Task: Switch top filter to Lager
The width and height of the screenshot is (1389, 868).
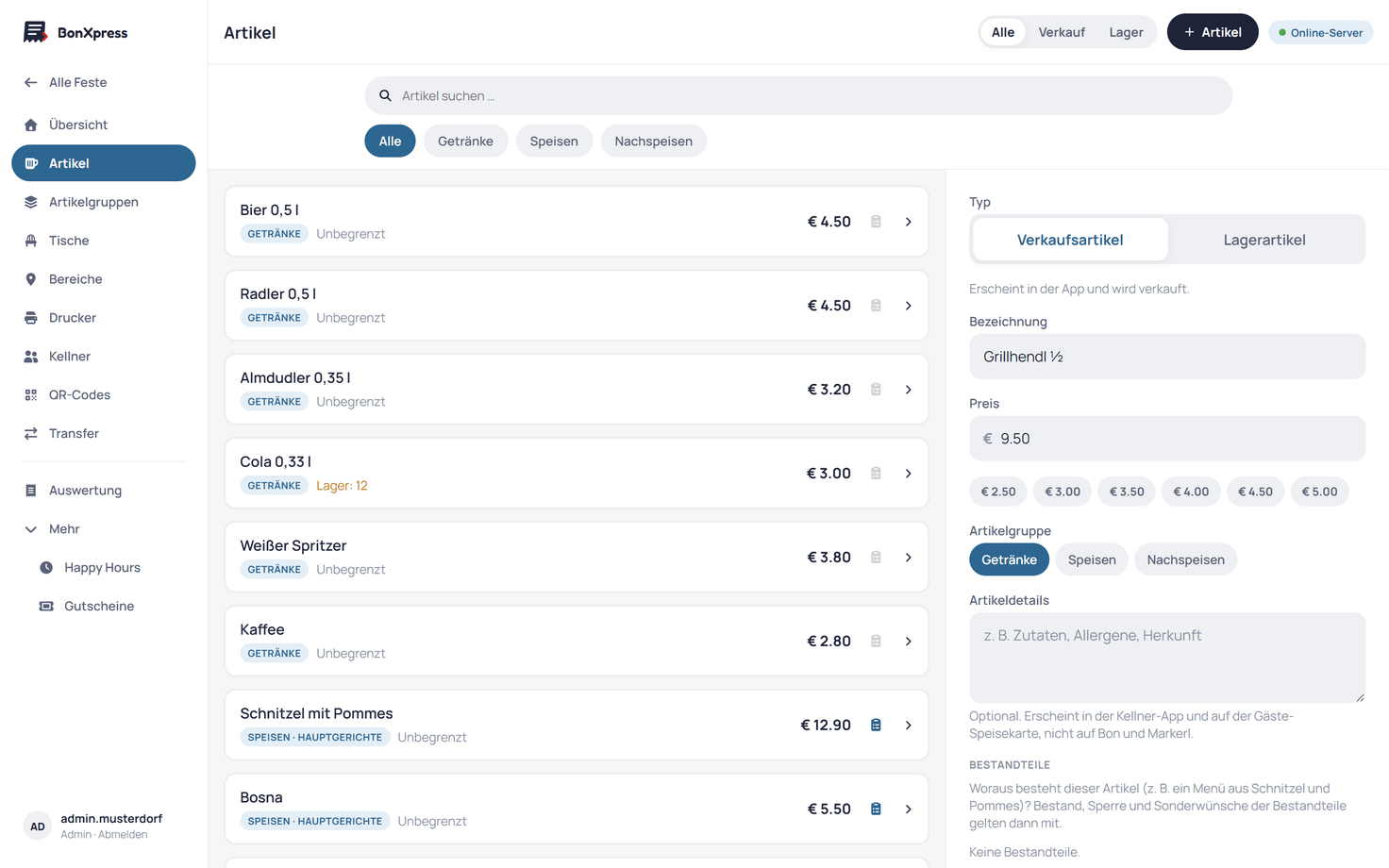Action: click(1126, 32)
